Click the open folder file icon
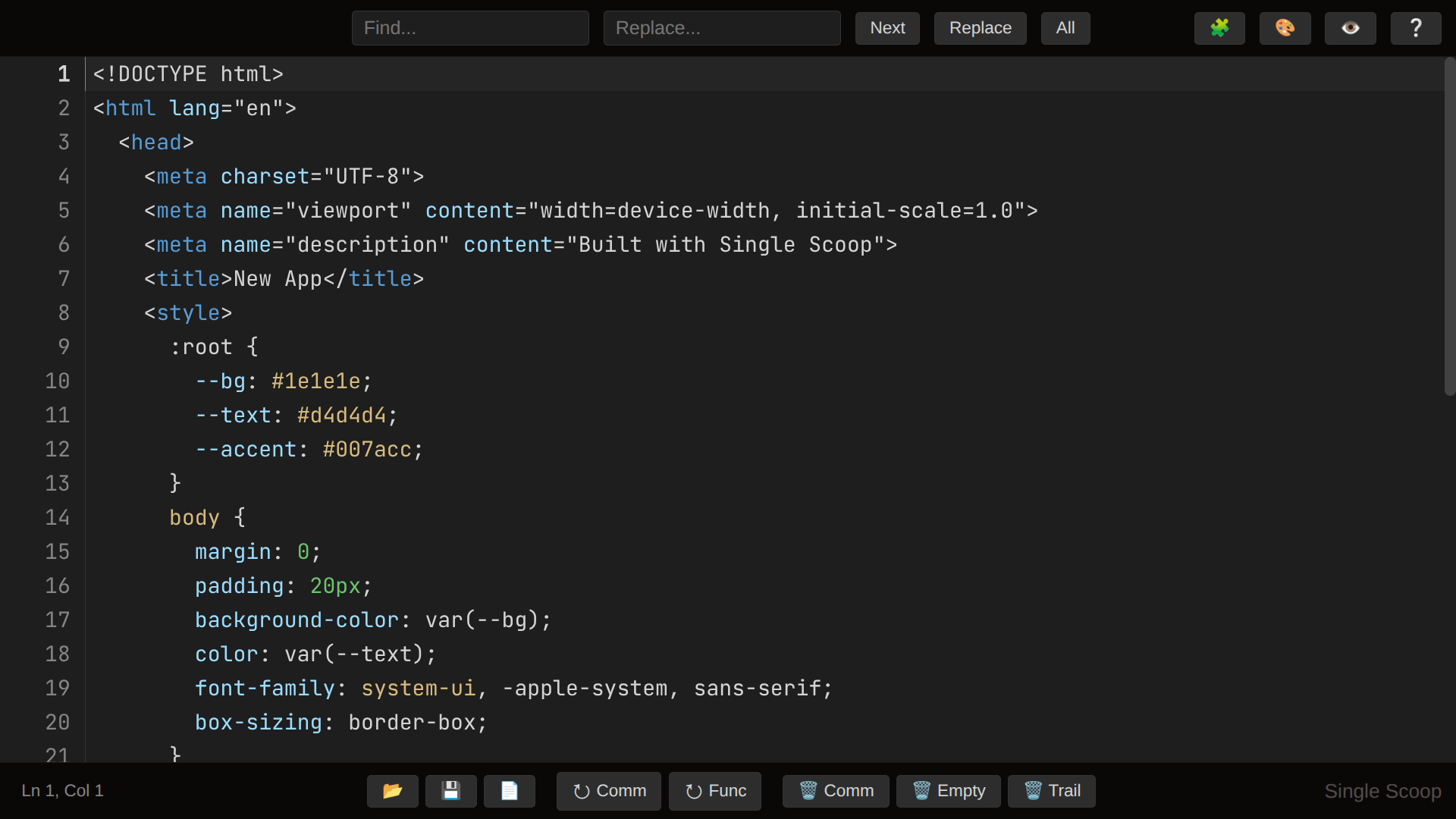 tap(392, 791)
